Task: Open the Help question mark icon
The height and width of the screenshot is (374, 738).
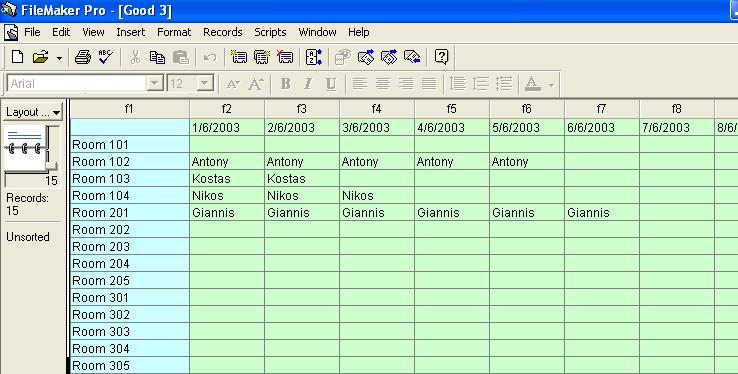Action: pos(441,57)
